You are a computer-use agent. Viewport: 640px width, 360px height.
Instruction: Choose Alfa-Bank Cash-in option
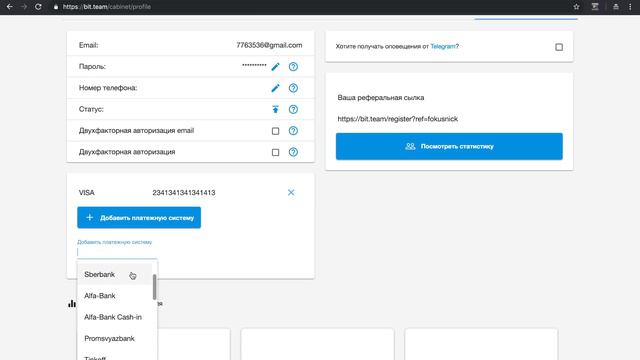coord(114,317)
